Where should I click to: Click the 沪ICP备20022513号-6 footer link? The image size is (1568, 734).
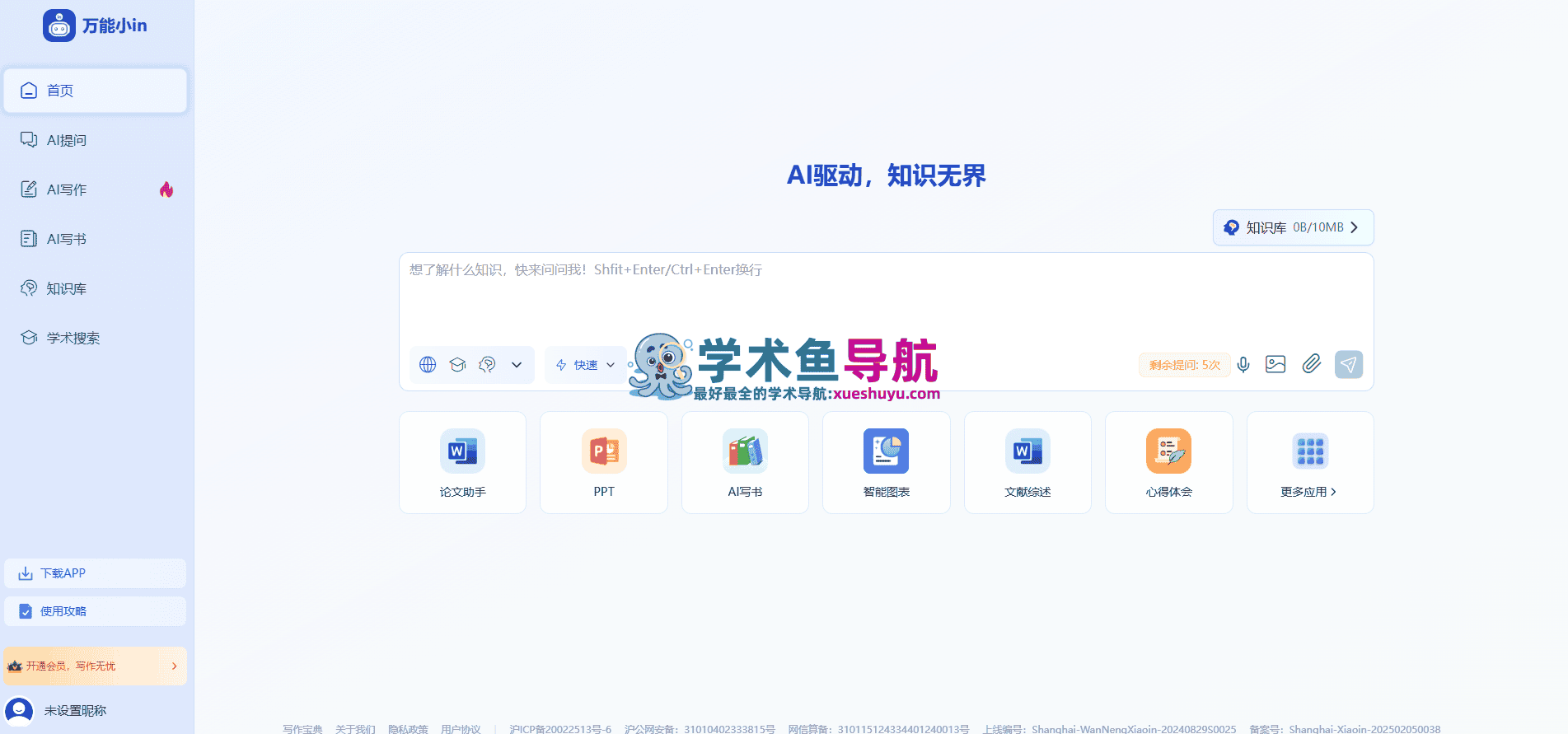[560, 729]
